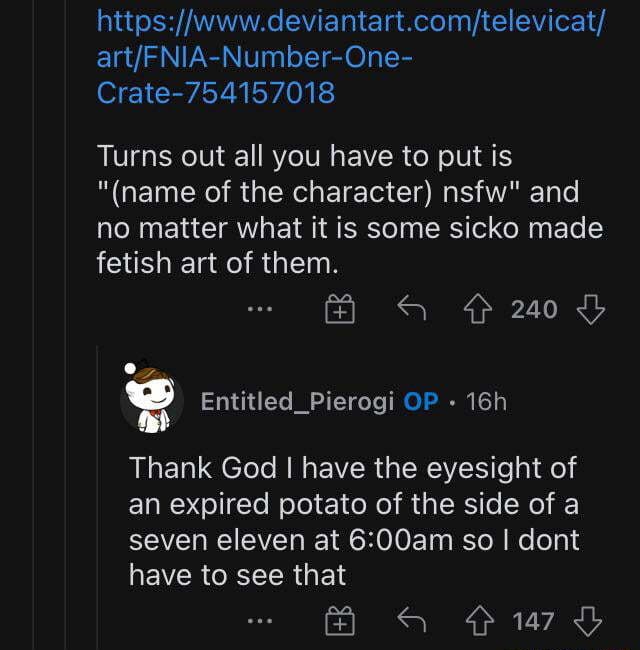
Task: Tap the 147 vote score
Action: (534, 621)
